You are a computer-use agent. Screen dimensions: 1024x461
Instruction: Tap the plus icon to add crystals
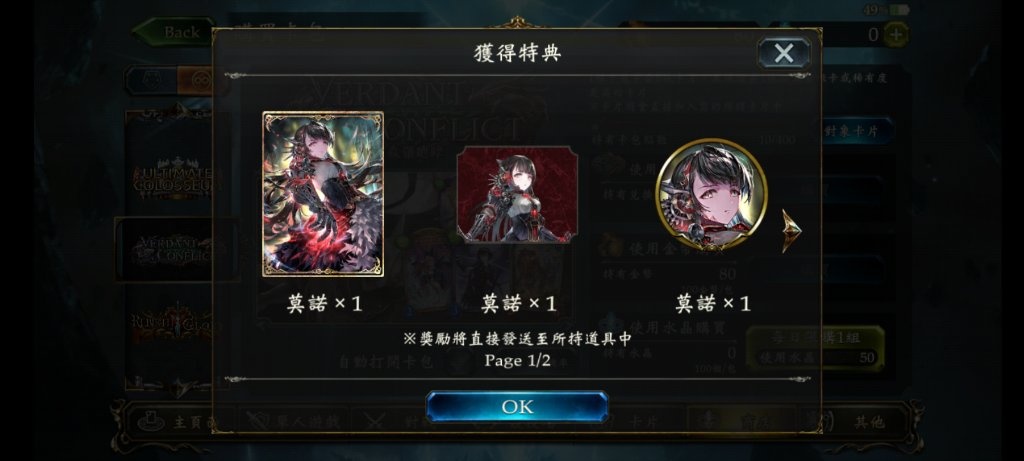895,34
